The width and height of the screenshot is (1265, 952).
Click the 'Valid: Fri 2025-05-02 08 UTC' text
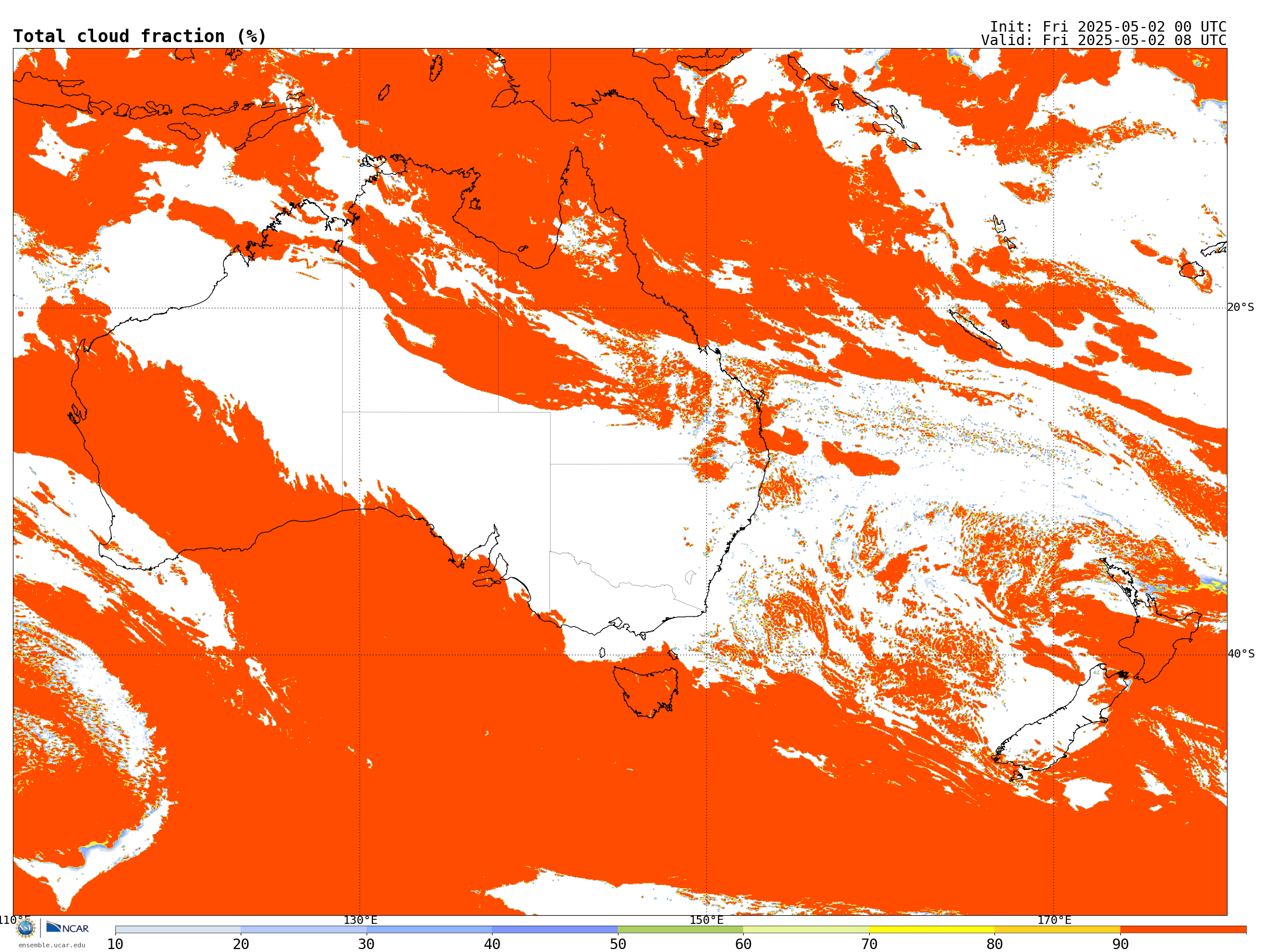click(x=1104, y=40)
